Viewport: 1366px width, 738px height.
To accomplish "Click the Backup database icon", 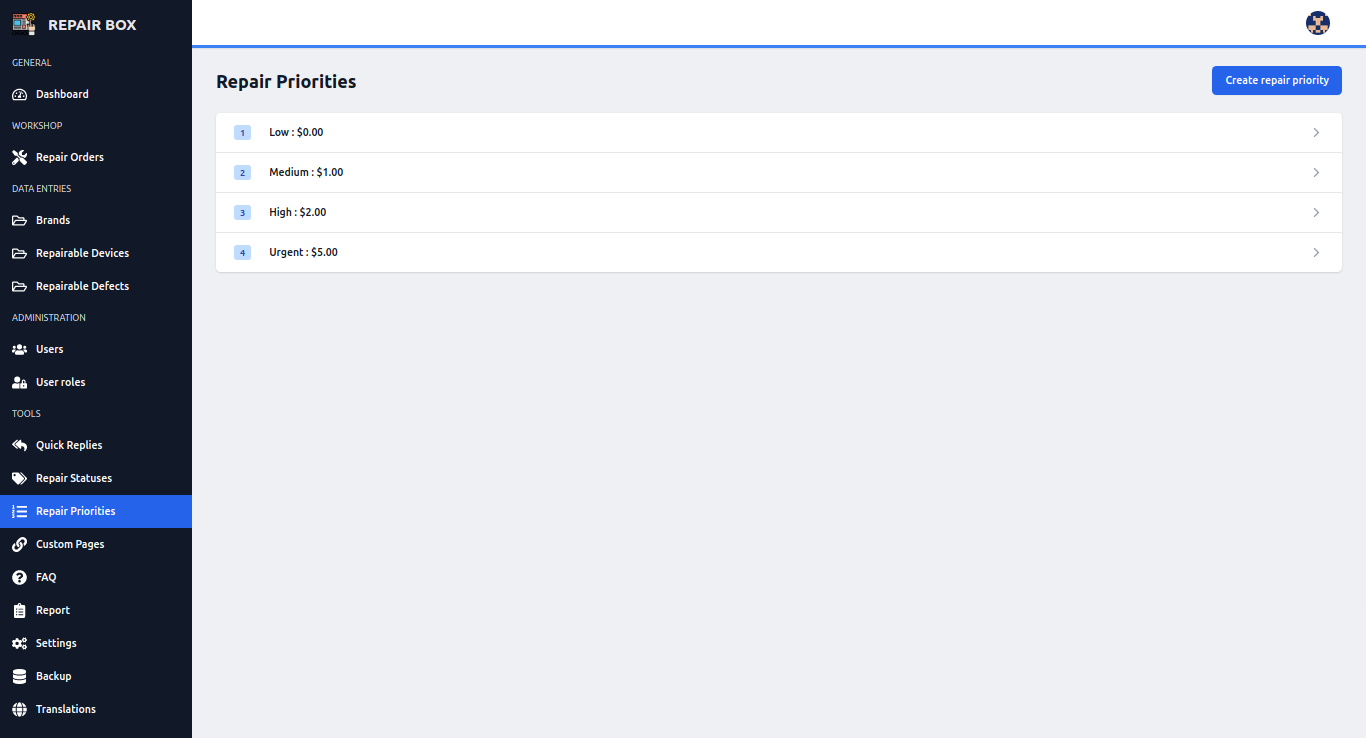I will [20, 676].
